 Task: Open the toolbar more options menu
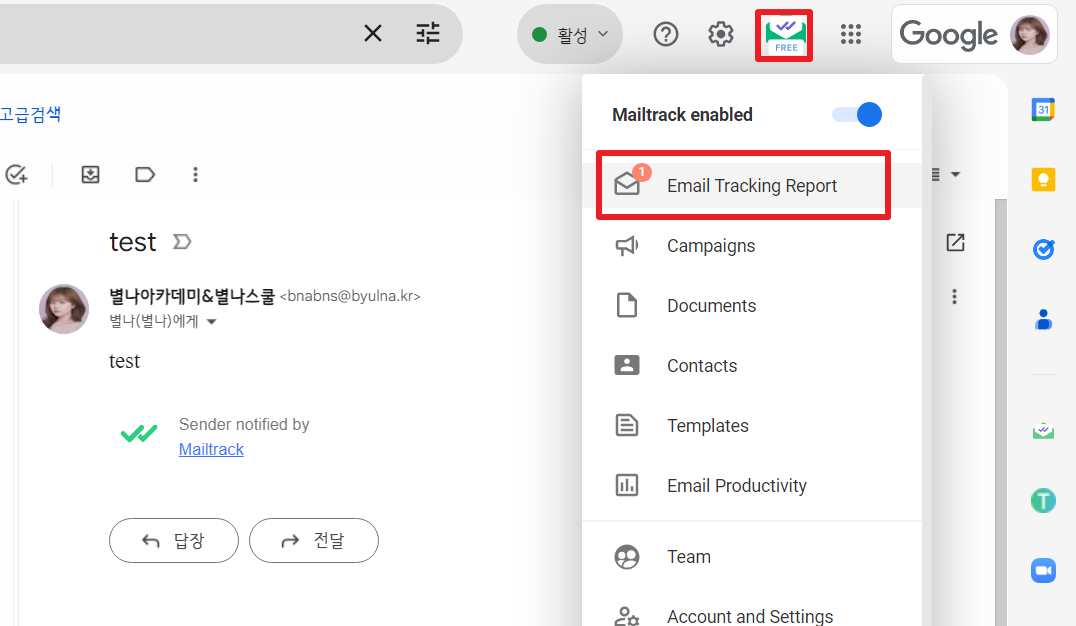[196, 174]
